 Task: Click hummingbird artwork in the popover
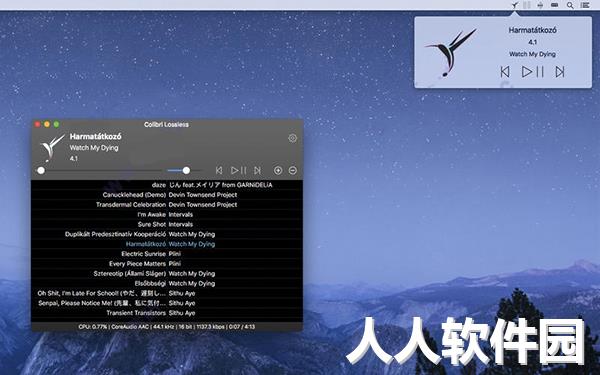click(x=451, y=52)
